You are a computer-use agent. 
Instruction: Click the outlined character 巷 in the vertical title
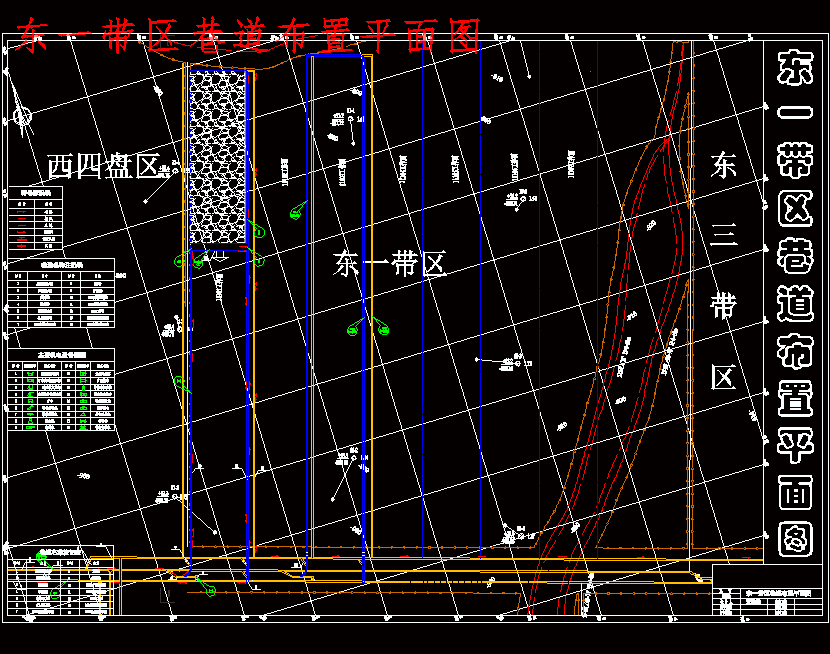pos(795,256)
